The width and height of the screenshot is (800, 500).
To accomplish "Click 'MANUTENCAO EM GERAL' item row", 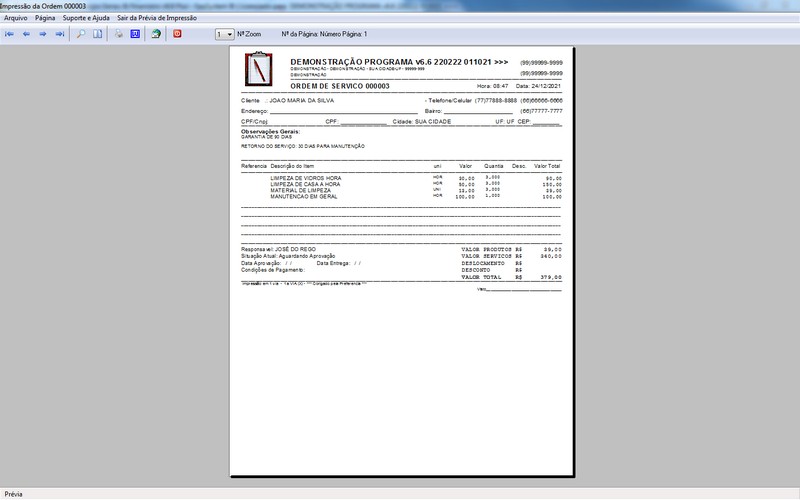I will pyautogui.click(x=401, y=196).
